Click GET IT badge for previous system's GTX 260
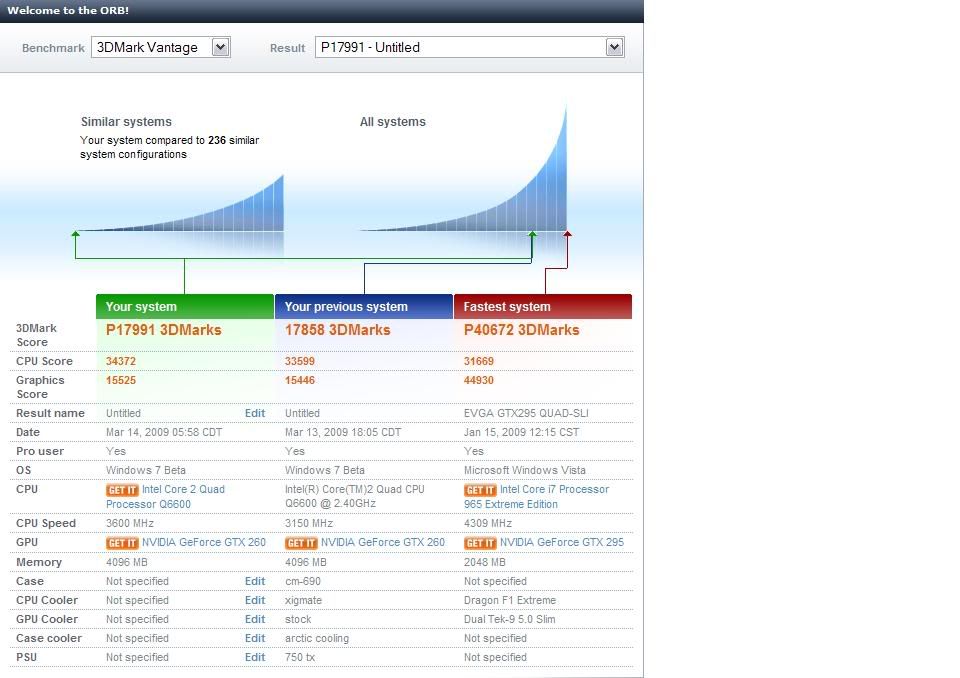Viewport: 960px width, 678px height. click(x=300, y=543)
